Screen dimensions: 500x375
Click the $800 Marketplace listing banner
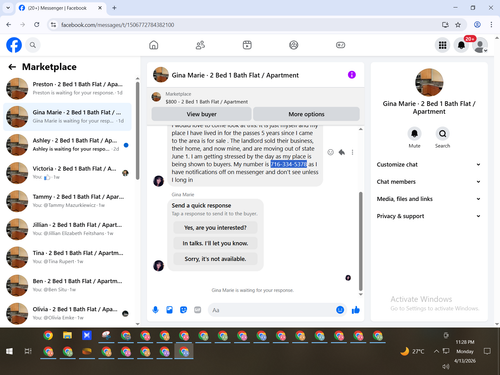click(x=256, y=98)
